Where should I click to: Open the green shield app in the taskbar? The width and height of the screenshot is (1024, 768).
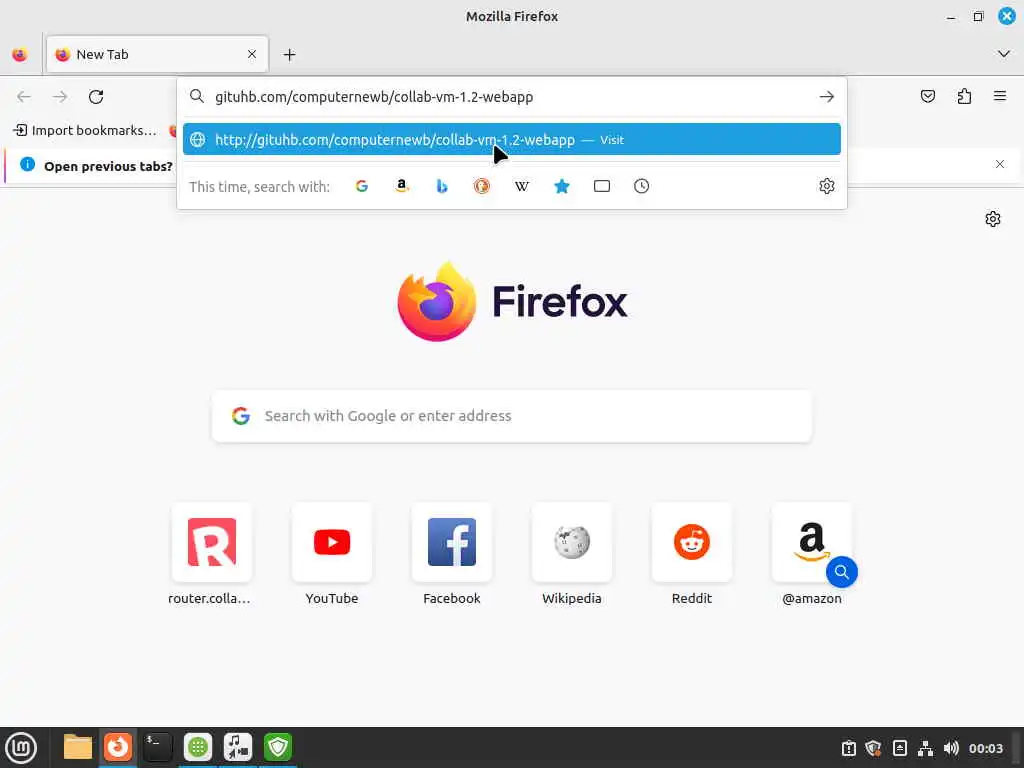(x=278, y=747)
